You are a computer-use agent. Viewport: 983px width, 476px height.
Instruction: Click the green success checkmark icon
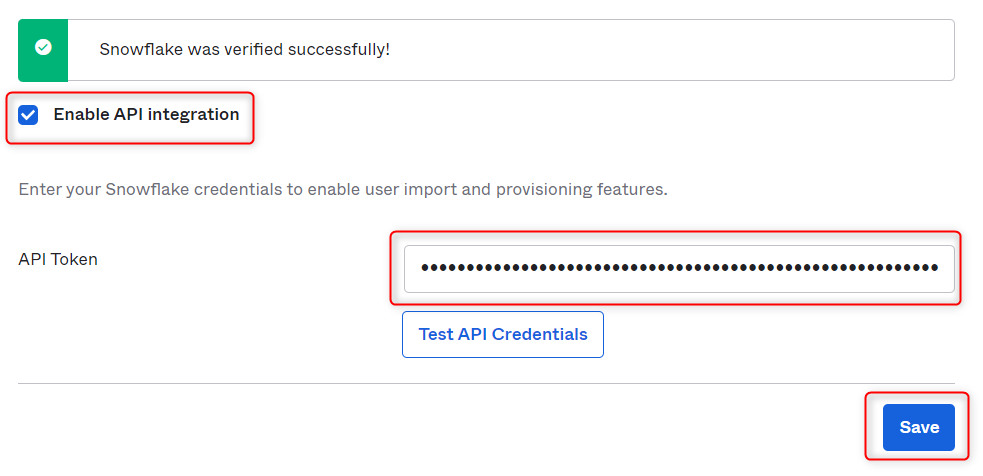(43, 48)
